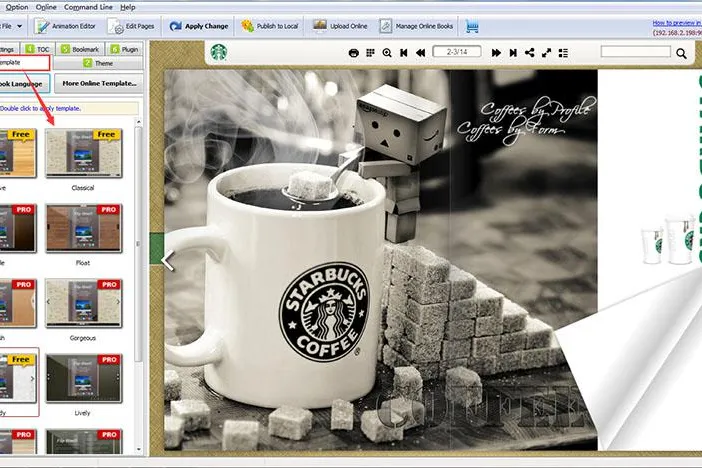Click template list scroll down arrow

click(138, 449)
